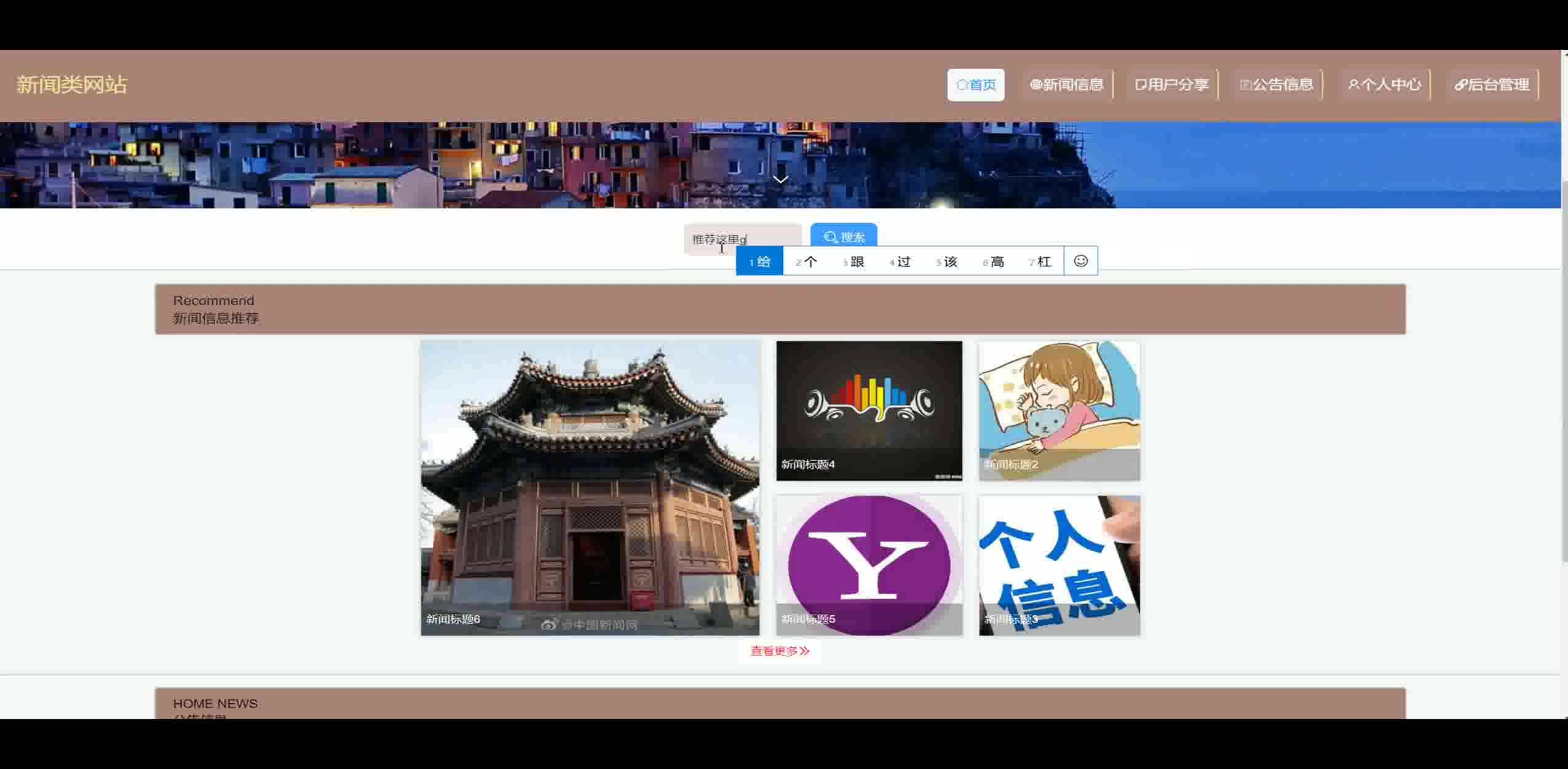Open the 新闻标题5 purple Y thumbnail

point(869,565)
